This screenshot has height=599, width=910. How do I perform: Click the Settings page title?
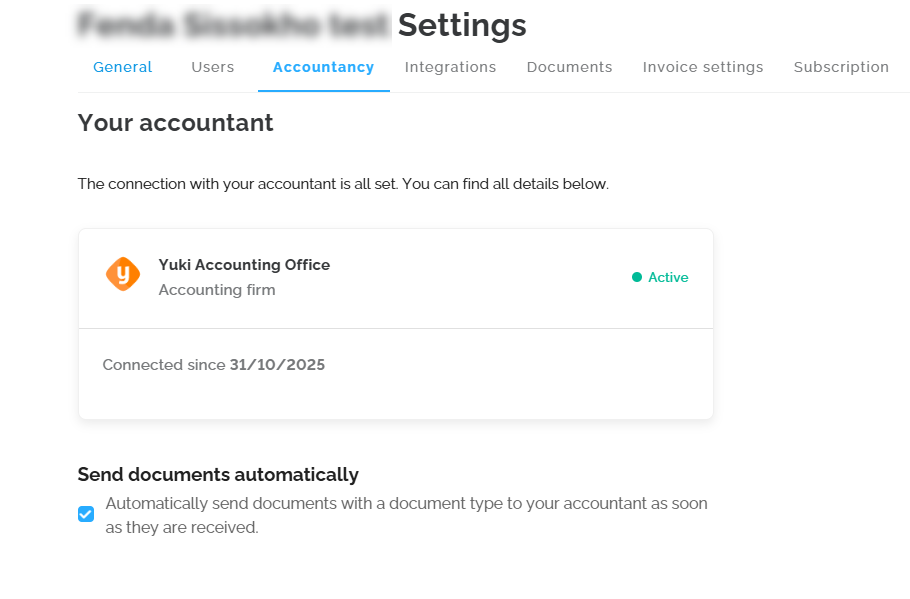tap(461, 25)
